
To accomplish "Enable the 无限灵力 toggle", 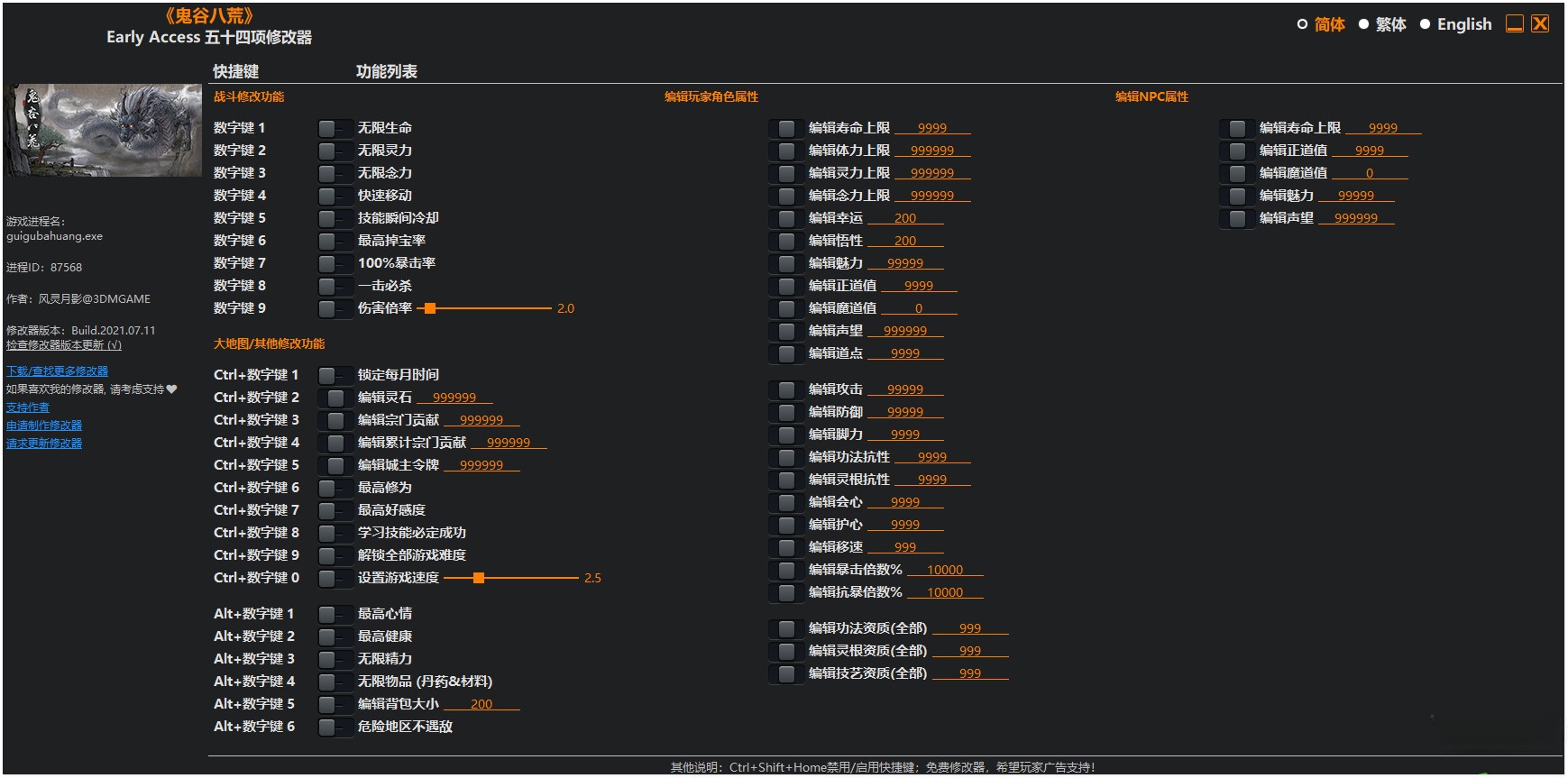I will pyautogui.click(x=335, y=151).
